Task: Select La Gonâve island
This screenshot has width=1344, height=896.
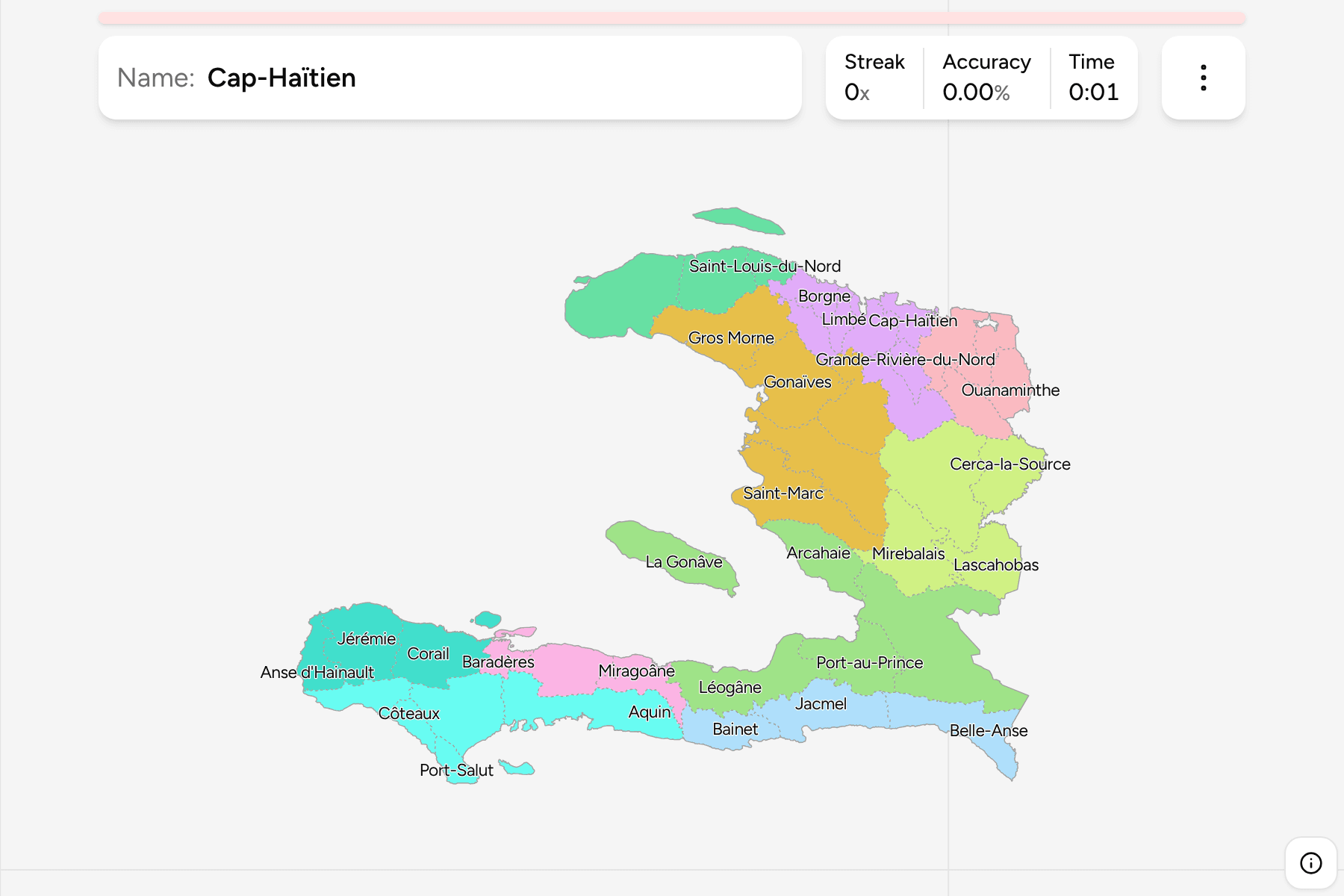Action: click(684, 562)
